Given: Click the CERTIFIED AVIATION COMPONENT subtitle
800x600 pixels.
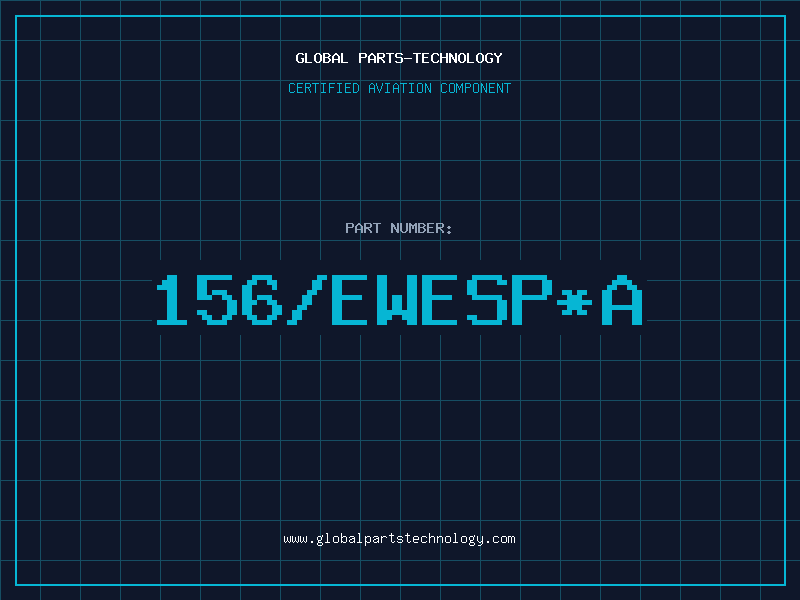Looking at the screenshot, I should point(399,88).
